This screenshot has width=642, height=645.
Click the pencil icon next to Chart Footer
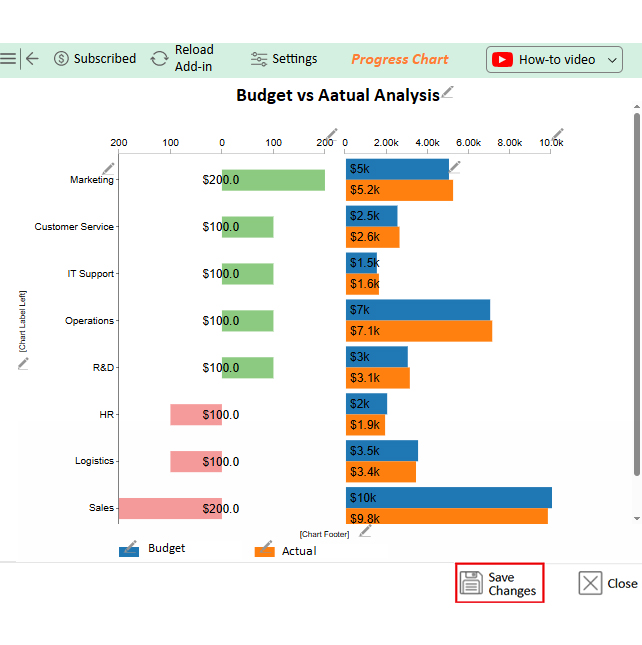pyautogui.click(x=365, y=531)
